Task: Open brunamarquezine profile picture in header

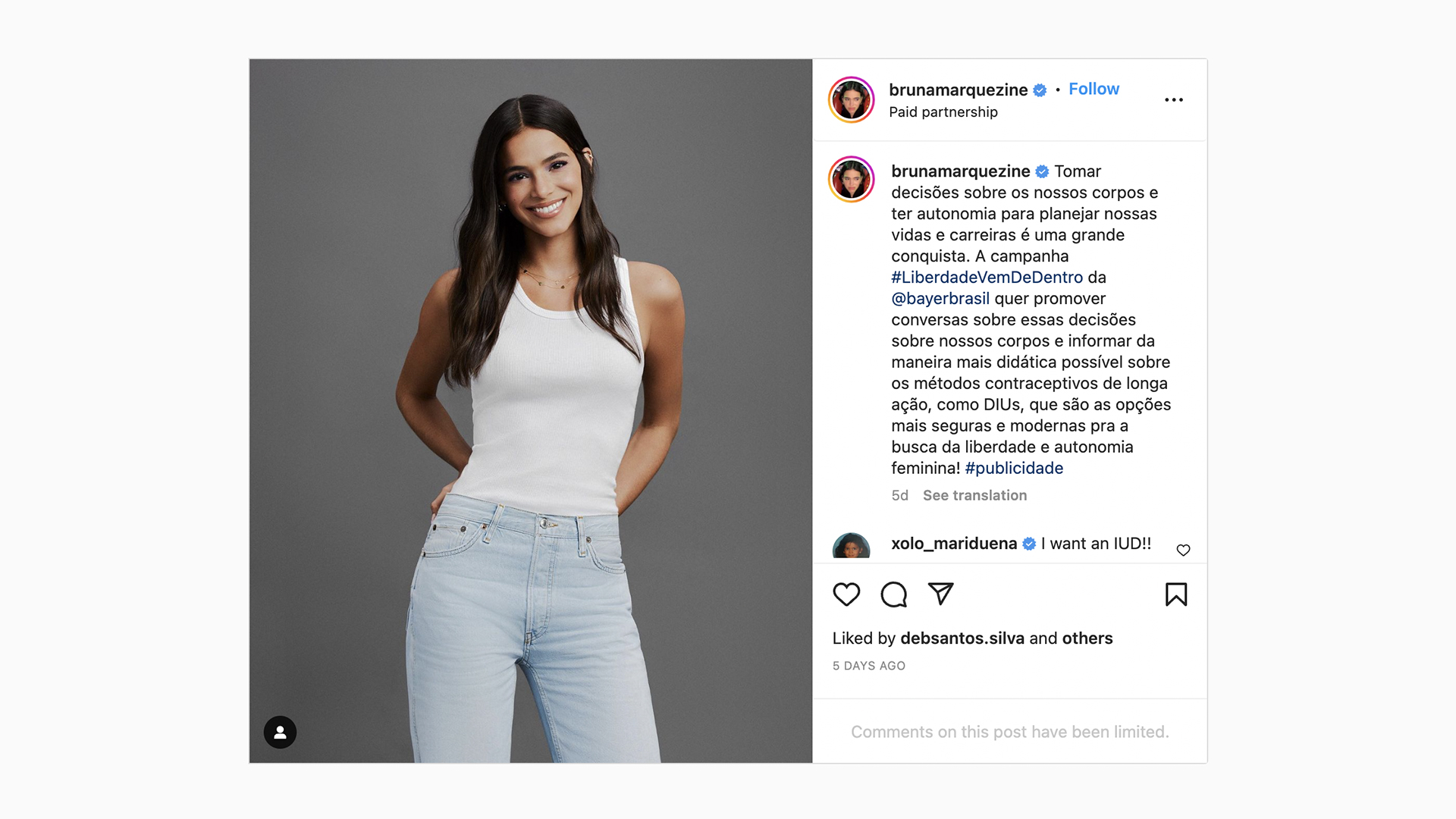Action: click(x=851, y=100)
